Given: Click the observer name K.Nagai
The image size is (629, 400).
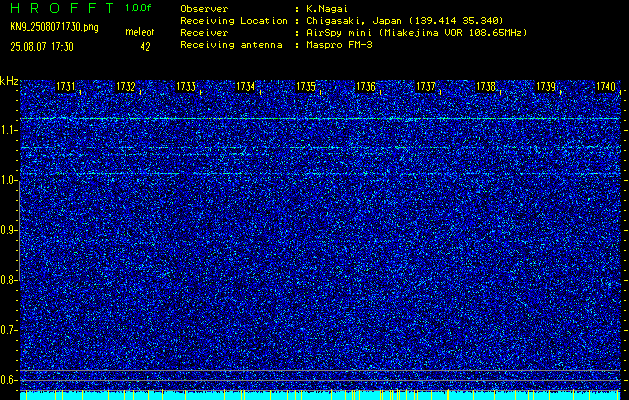Looking at the screenshot, I should 327,8.
